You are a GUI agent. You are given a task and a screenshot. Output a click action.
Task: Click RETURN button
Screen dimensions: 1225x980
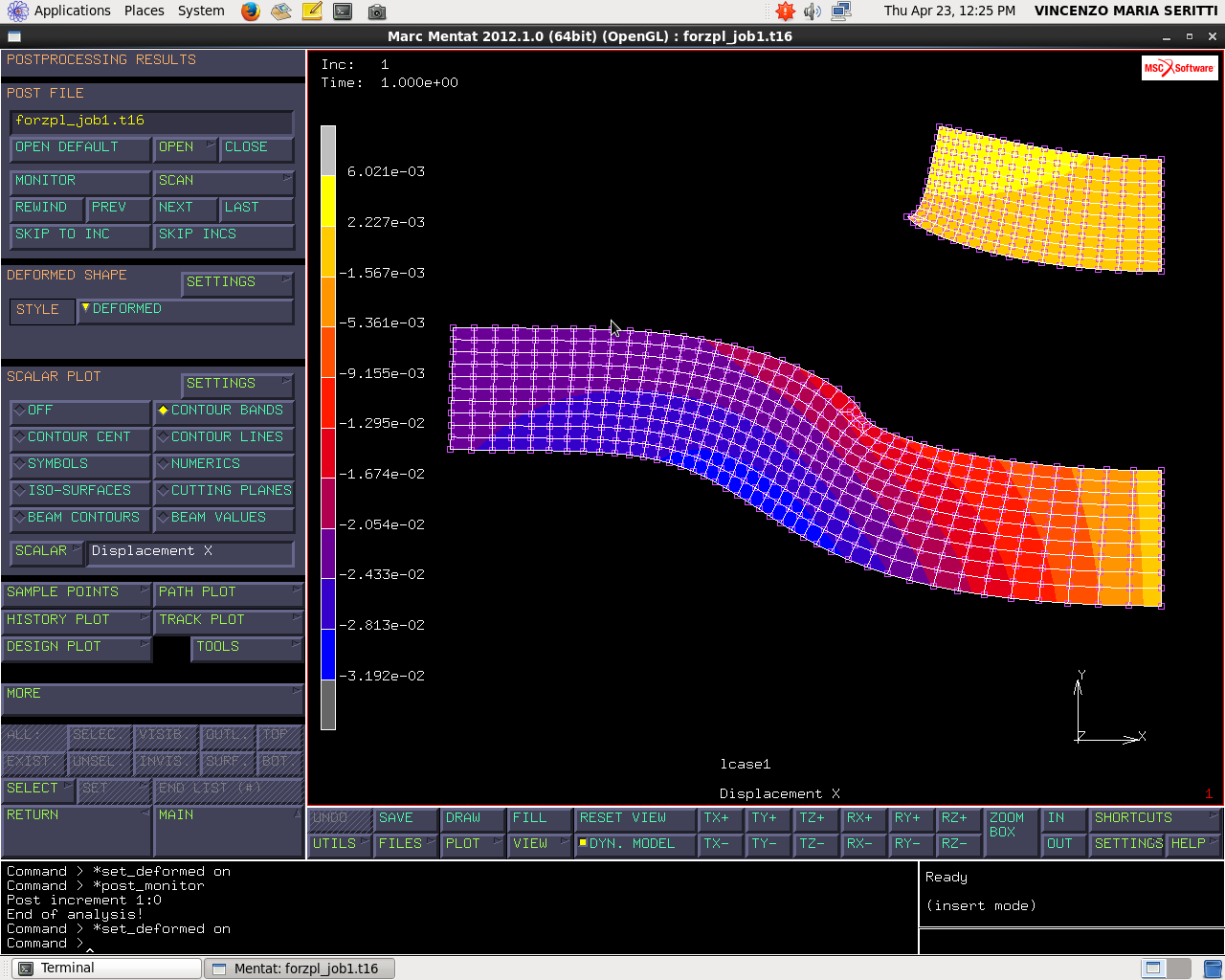[x=76, y=831]
